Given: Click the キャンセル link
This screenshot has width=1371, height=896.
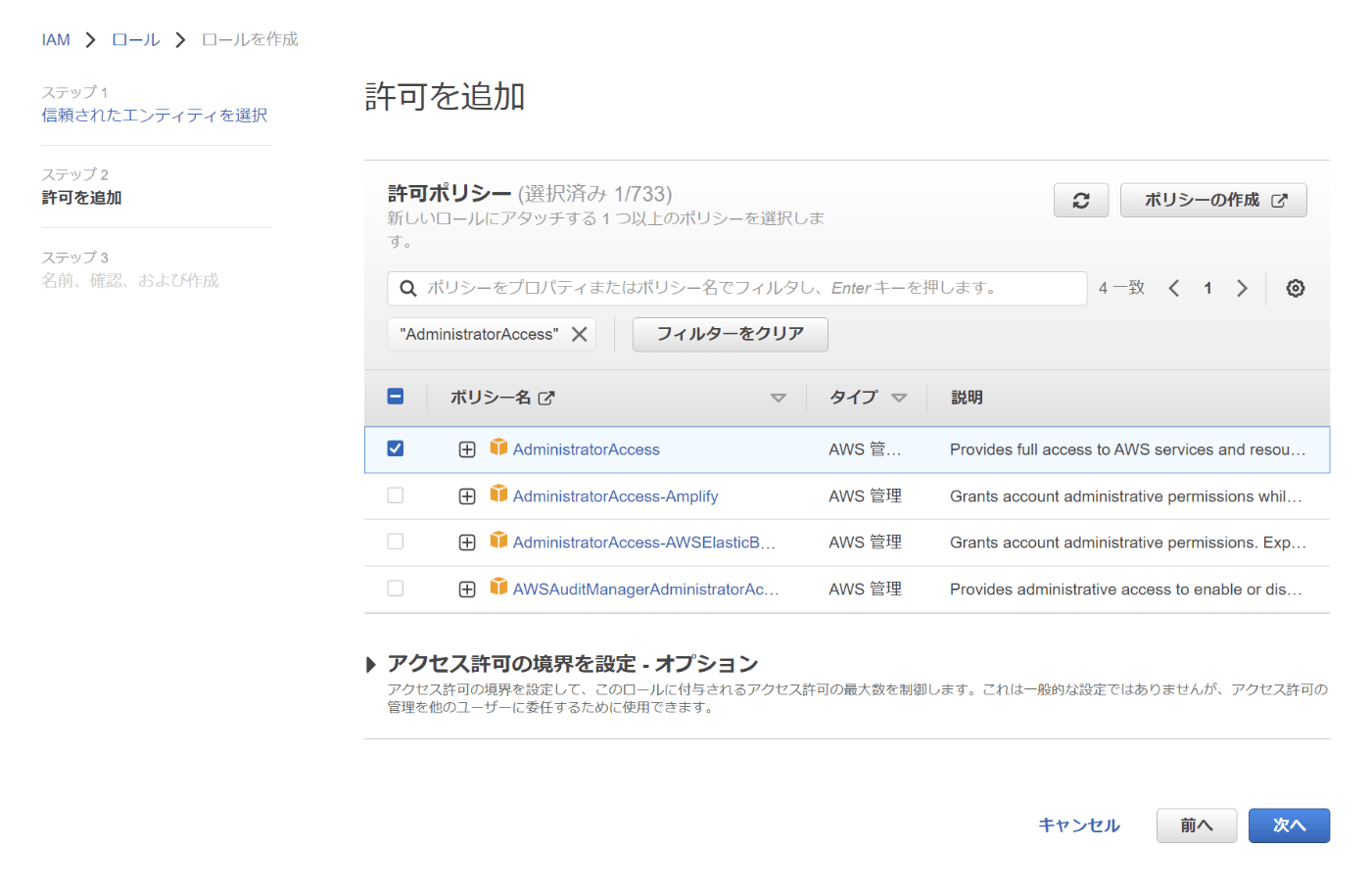Looking at the screenshot, I should (x=1079, y=825).
